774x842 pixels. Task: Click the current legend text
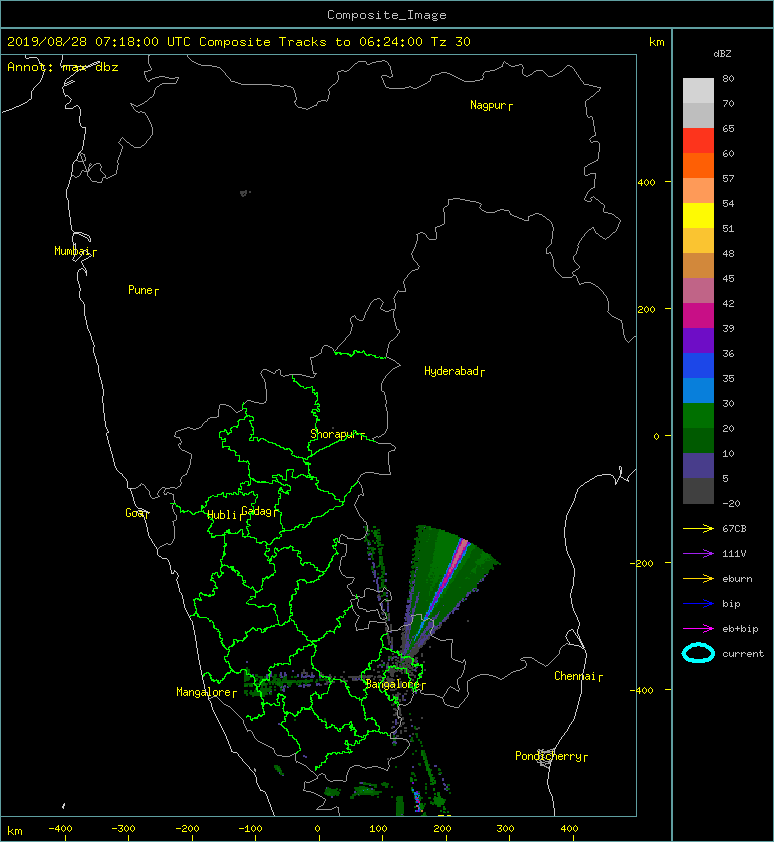coord(743,654)
